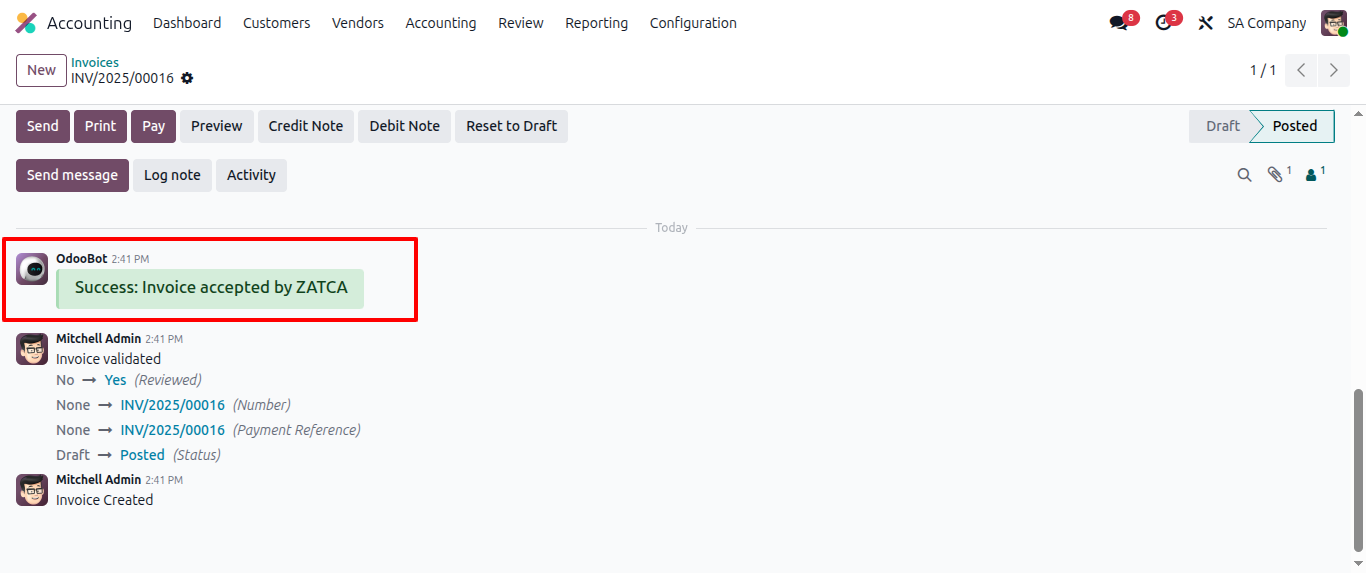Open the Invoices breadcrumb link
This screenshot has width=1366, height=573.
(95, 62)
